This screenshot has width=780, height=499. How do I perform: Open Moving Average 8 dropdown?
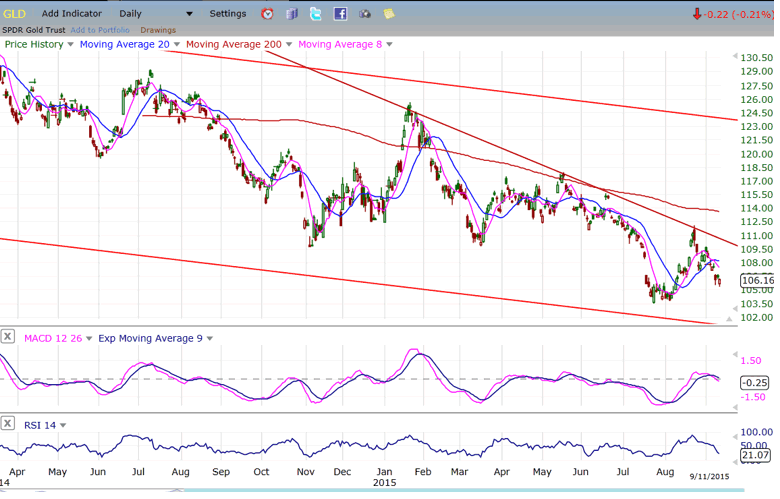389,45
